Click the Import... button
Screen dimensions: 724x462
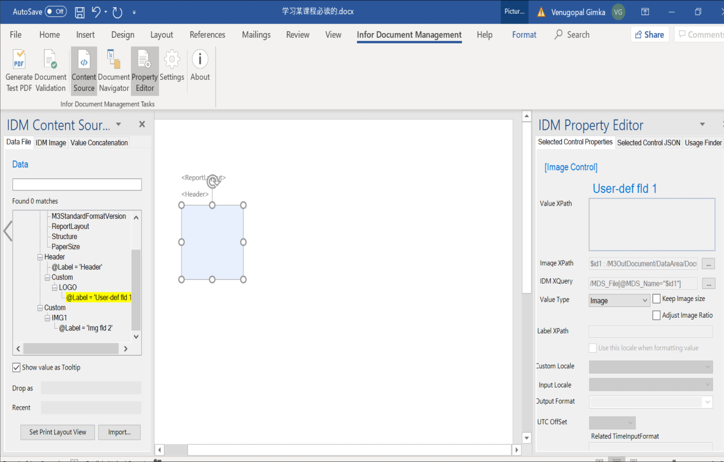[x=119, y=432]
